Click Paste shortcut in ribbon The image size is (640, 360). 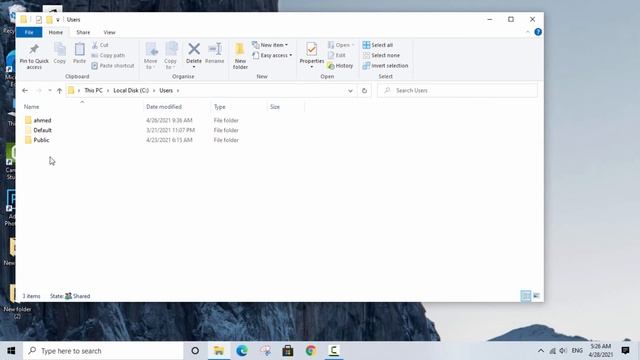(x=113, y=65)
